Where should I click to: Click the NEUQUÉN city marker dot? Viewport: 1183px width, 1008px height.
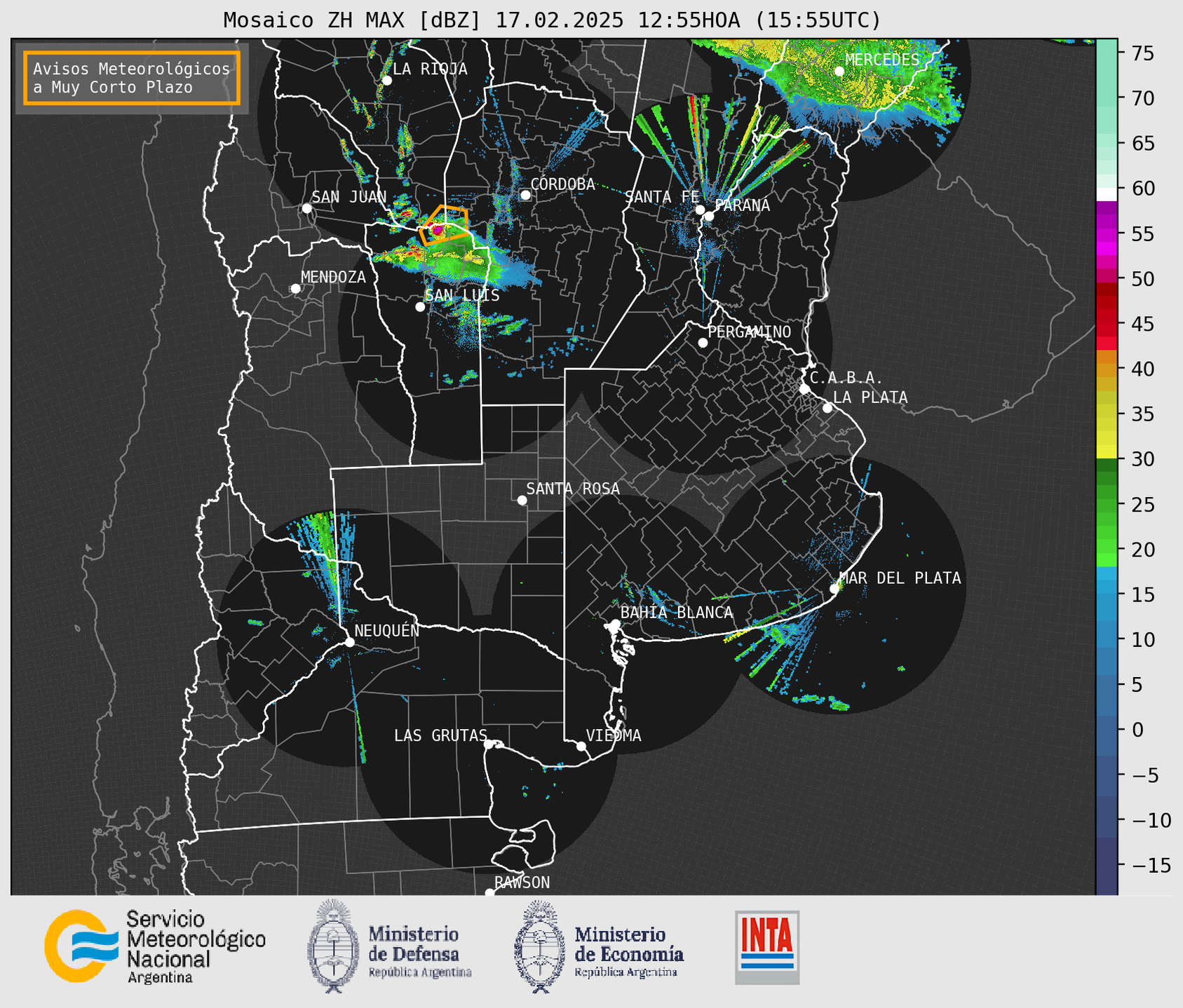click(x=349, y=642)
